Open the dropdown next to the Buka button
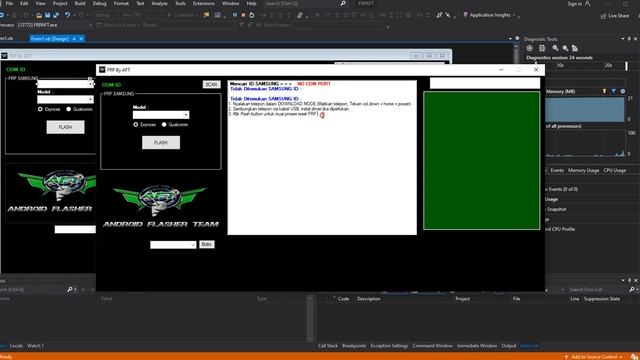This screenshot has width=640, height=360. coord(193,244)
